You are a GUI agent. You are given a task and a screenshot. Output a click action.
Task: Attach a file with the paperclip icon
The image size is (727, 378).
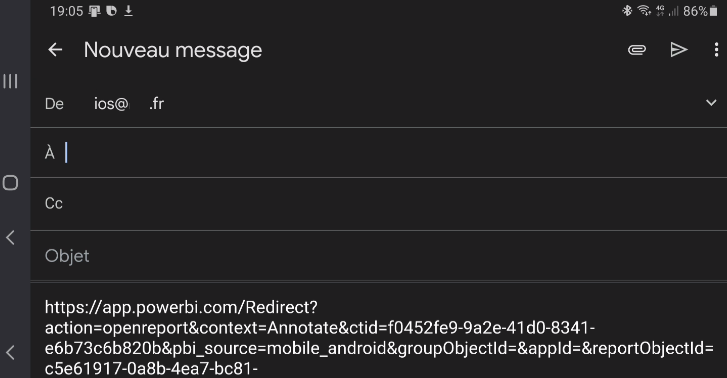[637, 50]
